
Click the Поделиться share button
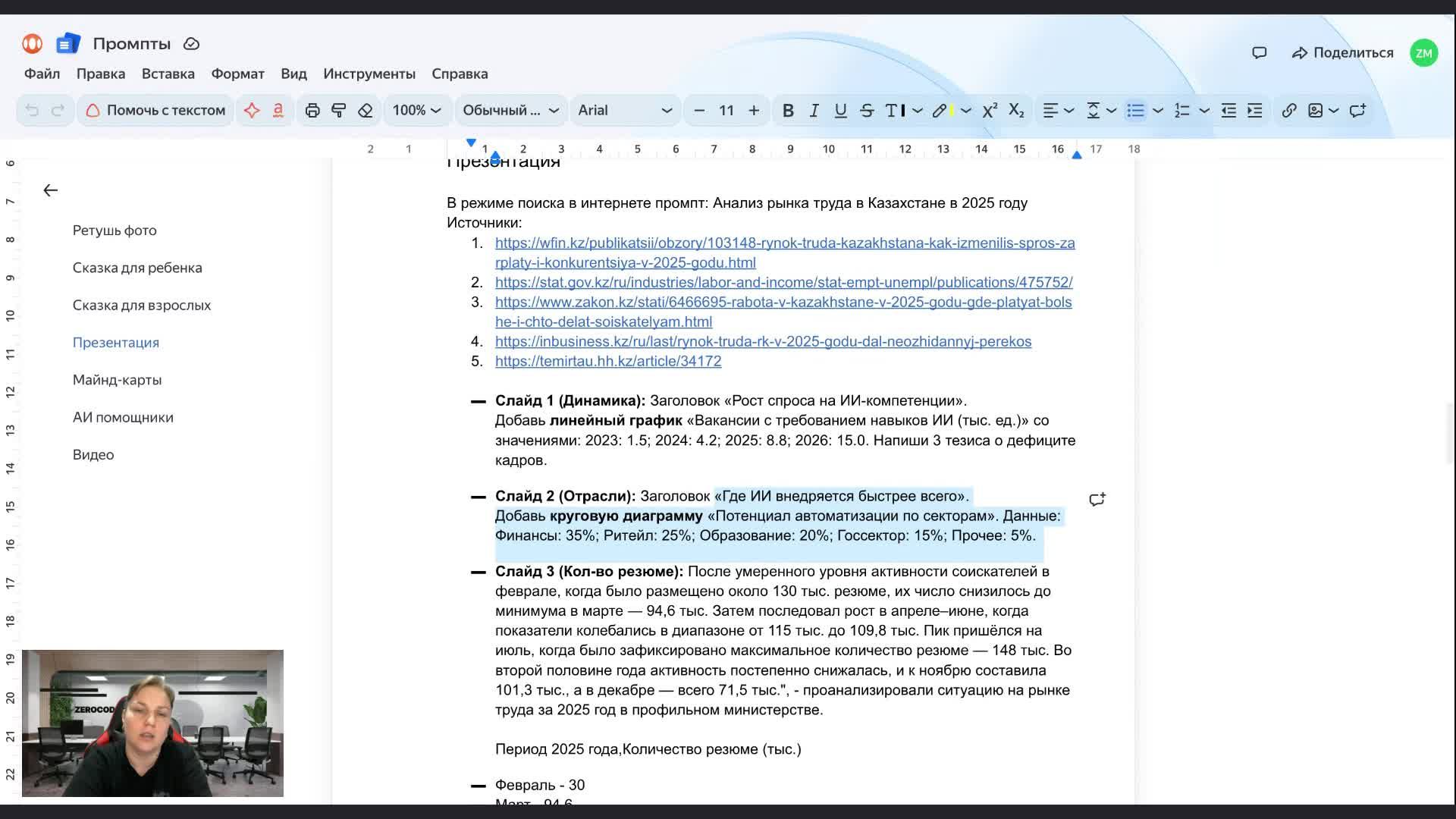[x=1343, y=53]
